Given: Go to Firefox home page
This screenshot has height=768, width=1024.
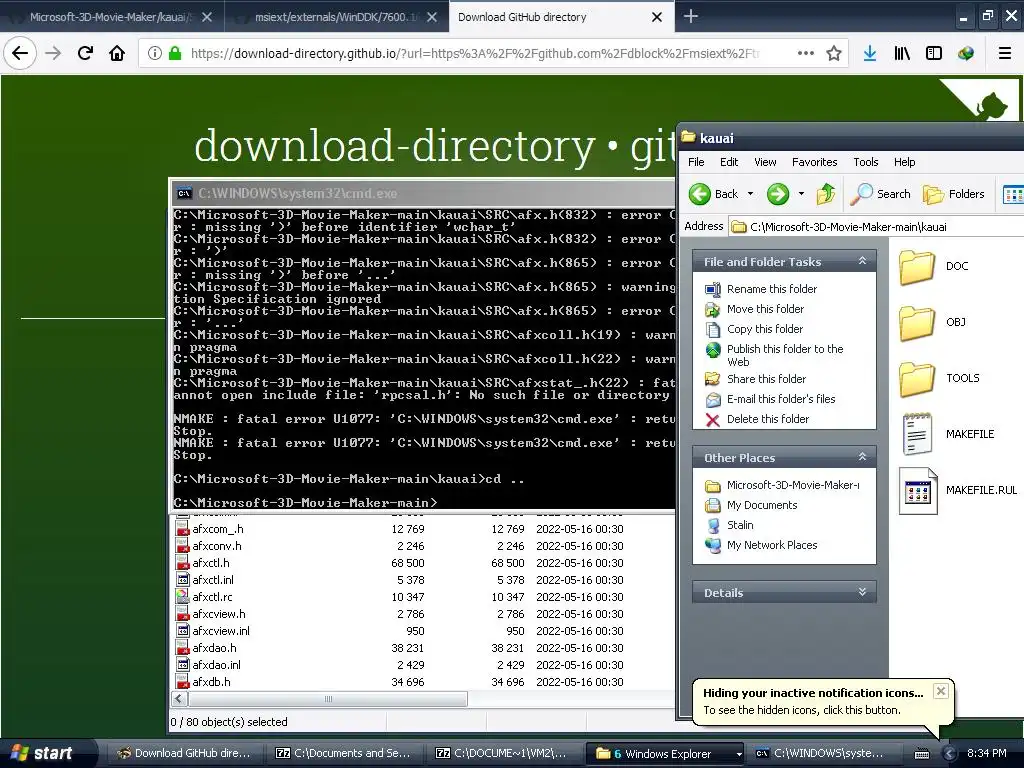Looking at the screenshot, I should pos(117,54).
